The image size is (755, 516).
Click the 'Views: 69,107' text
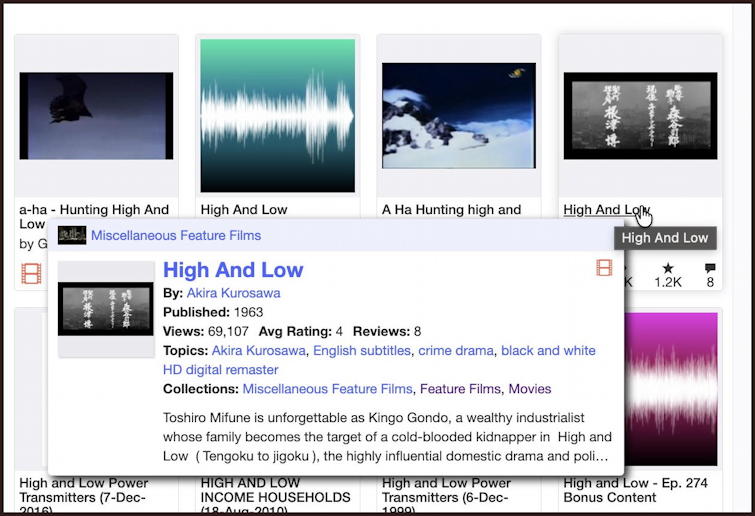[206, 331]
